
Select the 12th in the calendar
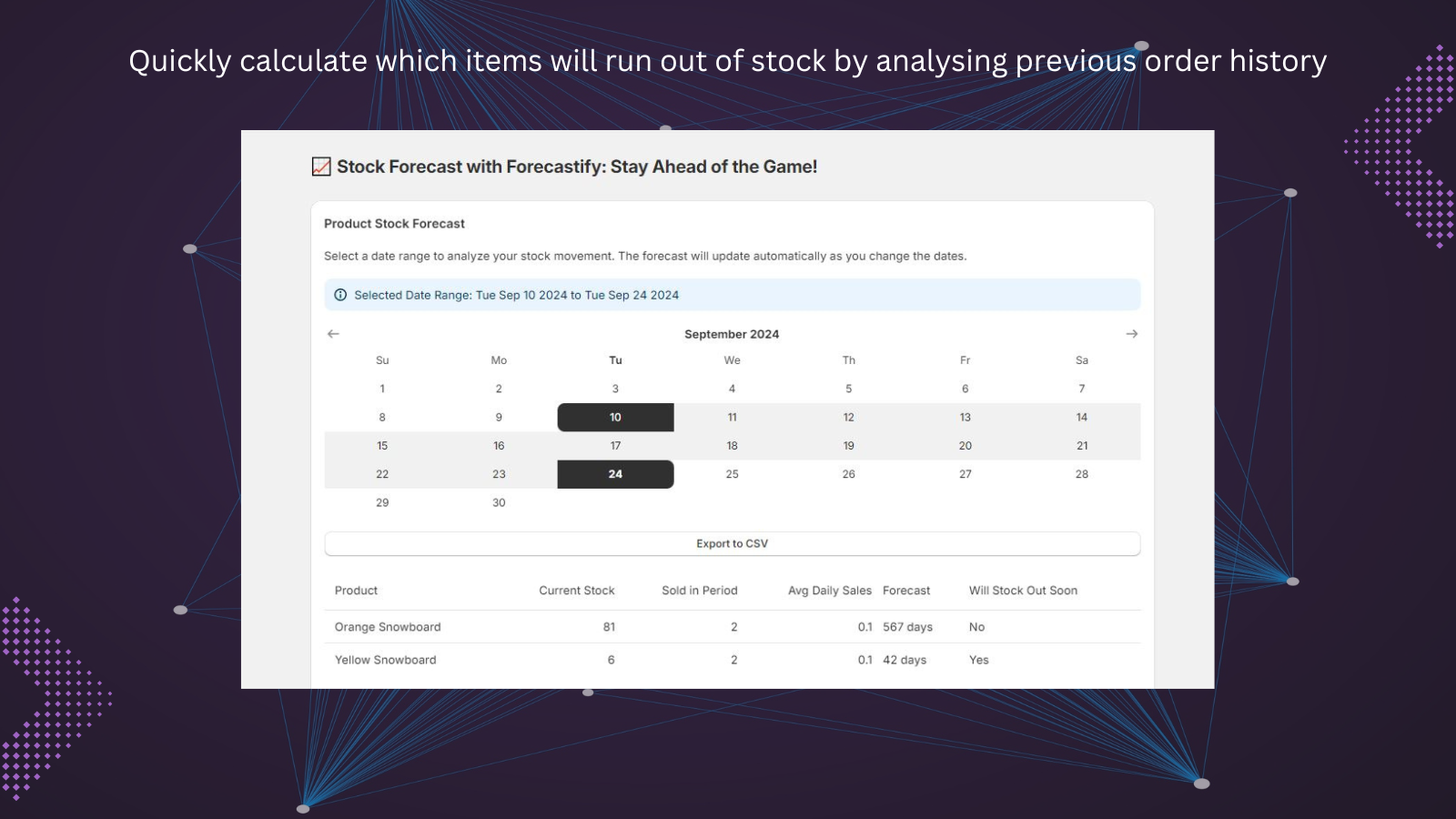click(x=848, y=418)
